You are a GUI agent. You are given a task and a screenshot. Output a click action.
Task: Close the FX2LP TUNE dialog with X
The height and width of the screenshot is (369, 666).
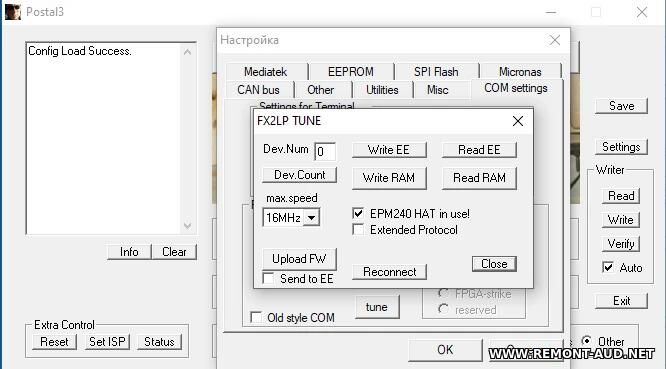[x=517, y=121]
